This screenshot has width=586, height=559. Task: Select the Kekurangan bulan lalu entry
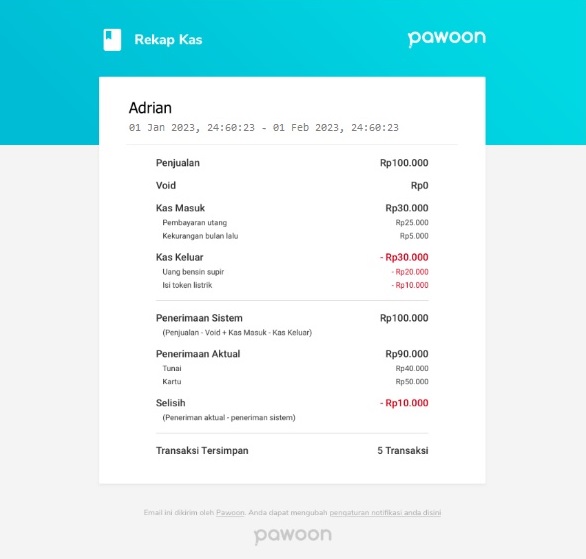[200, 236]
